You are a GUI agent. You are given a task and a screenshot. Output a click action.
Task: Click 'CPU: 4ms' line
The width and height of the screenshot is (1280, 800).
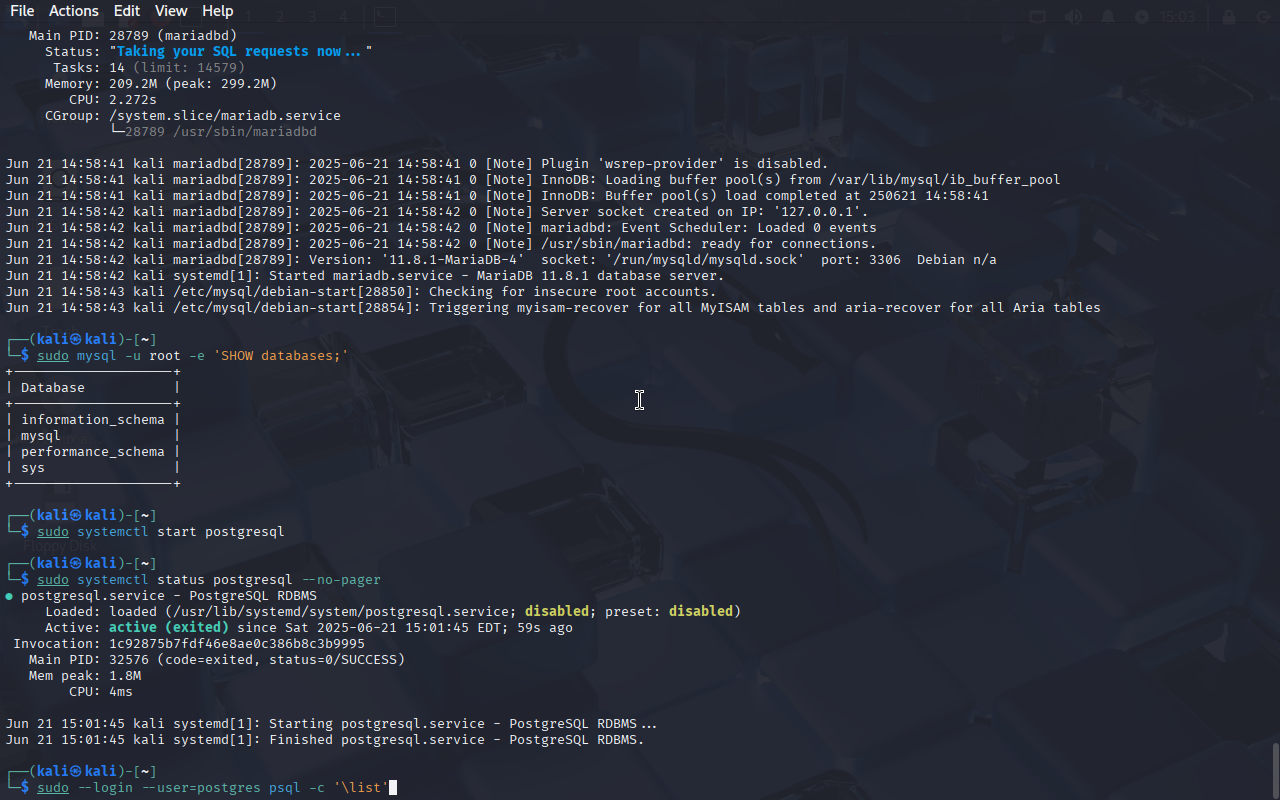point(101,691)
